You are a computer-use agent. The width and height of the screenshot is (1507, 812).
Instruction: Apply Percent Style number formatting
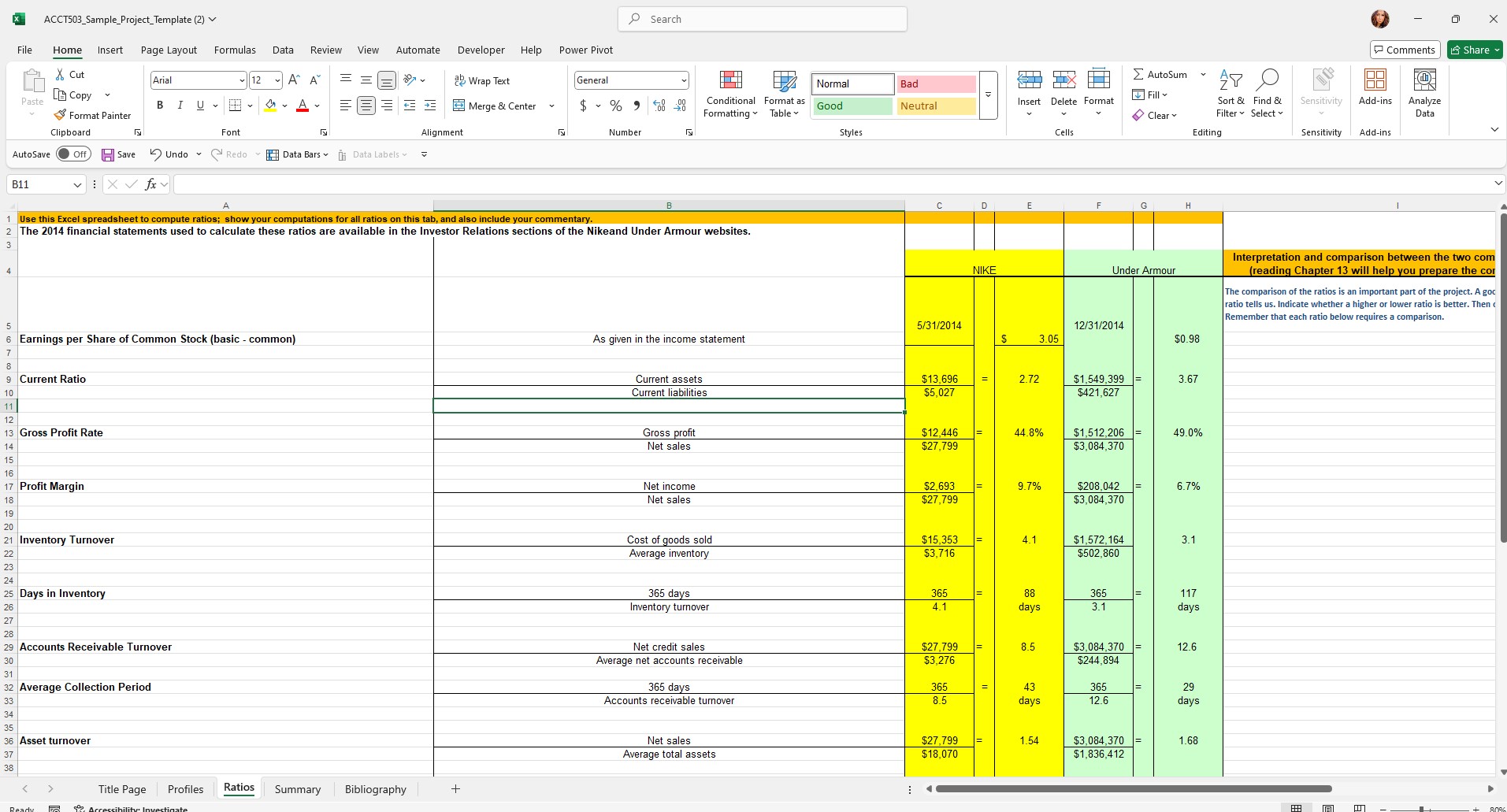pos(614,106)
